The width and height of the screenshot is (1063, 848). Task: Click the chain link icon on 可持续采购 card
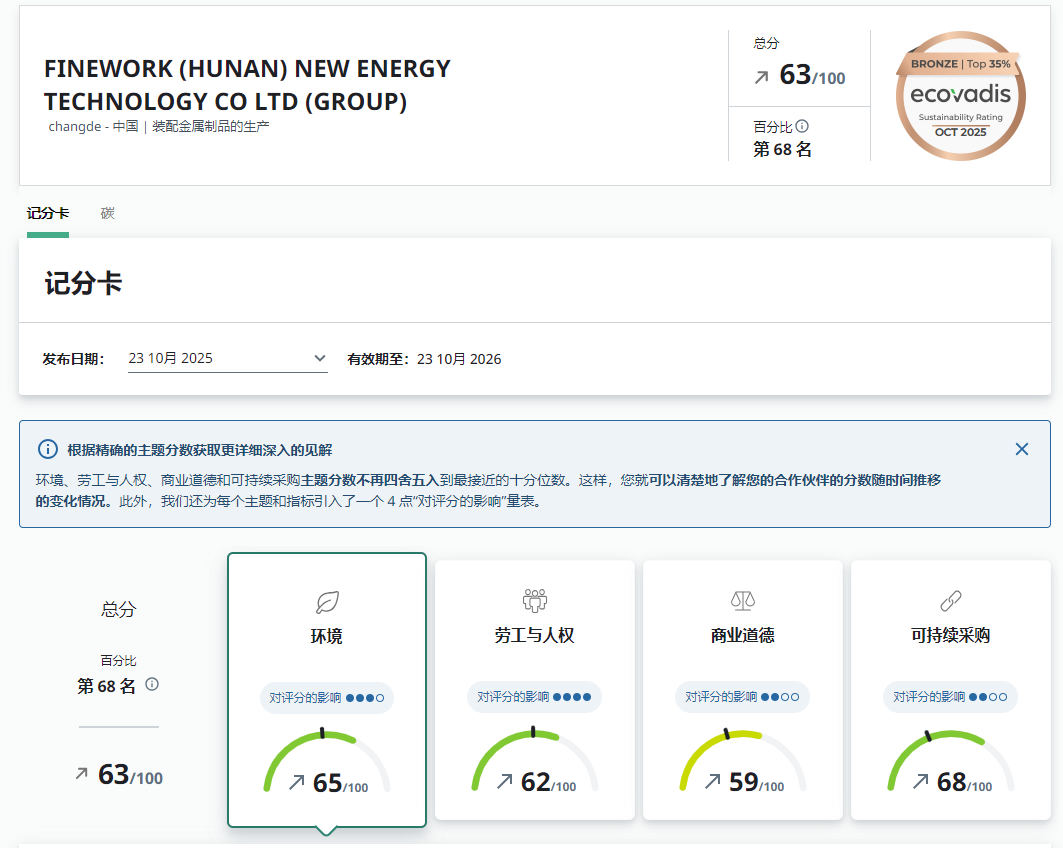[951, 601]
